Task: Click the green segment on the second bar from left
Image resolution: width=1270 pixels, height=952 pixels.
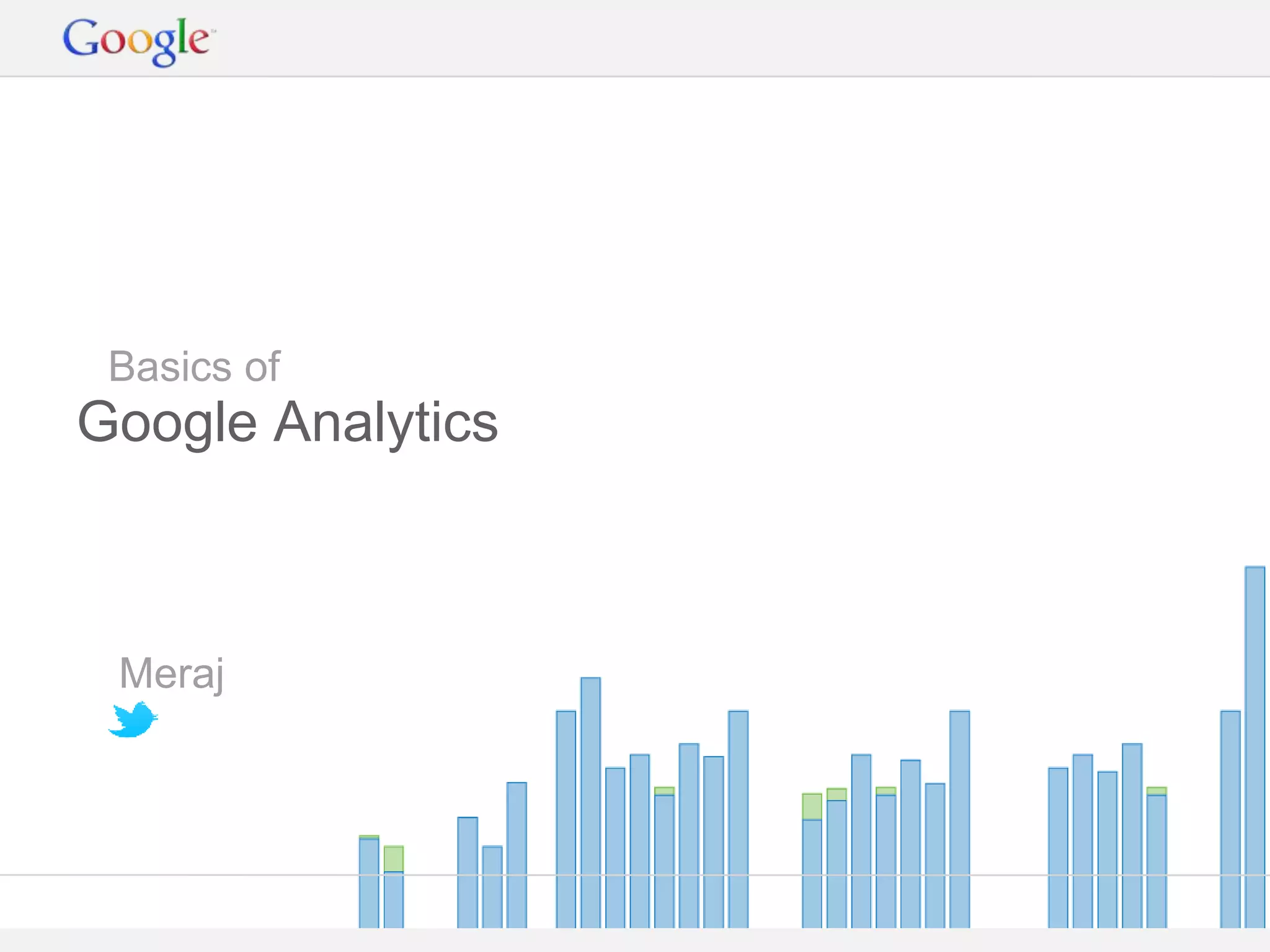Action: (x=393, y=858)
